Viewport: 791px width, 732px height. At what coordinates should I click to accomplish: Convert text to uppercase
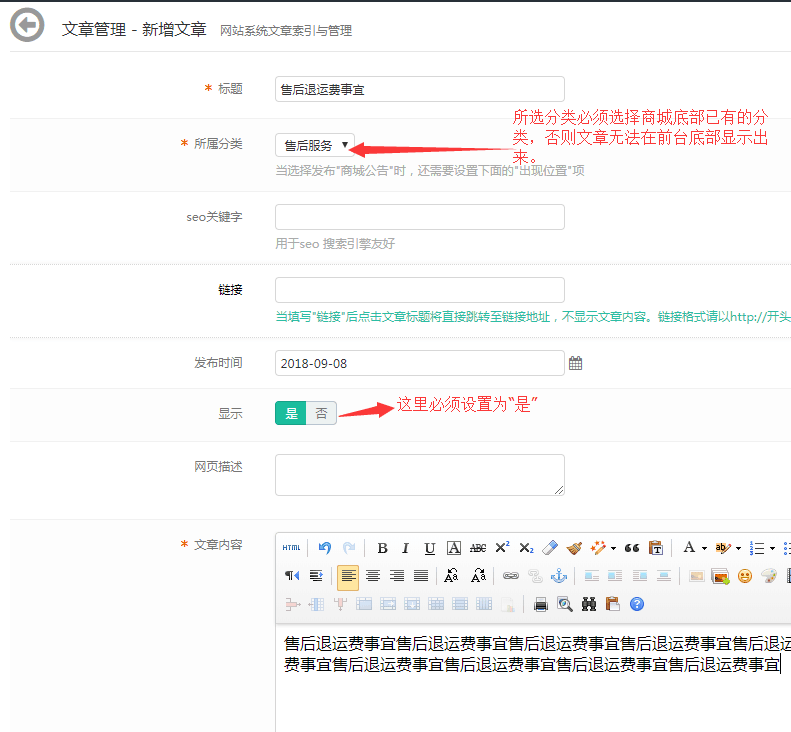pyautogui.click(x=451, y=576)
